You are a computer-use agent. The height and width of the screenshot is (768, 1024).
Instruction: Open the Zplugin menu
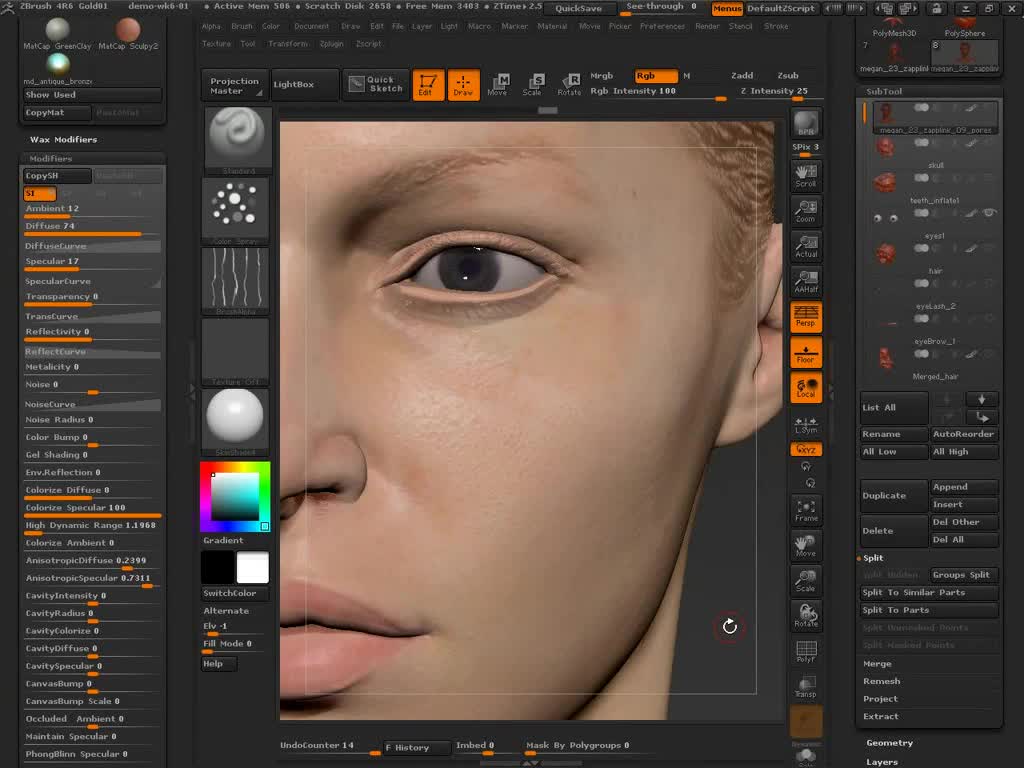(332, 44)
